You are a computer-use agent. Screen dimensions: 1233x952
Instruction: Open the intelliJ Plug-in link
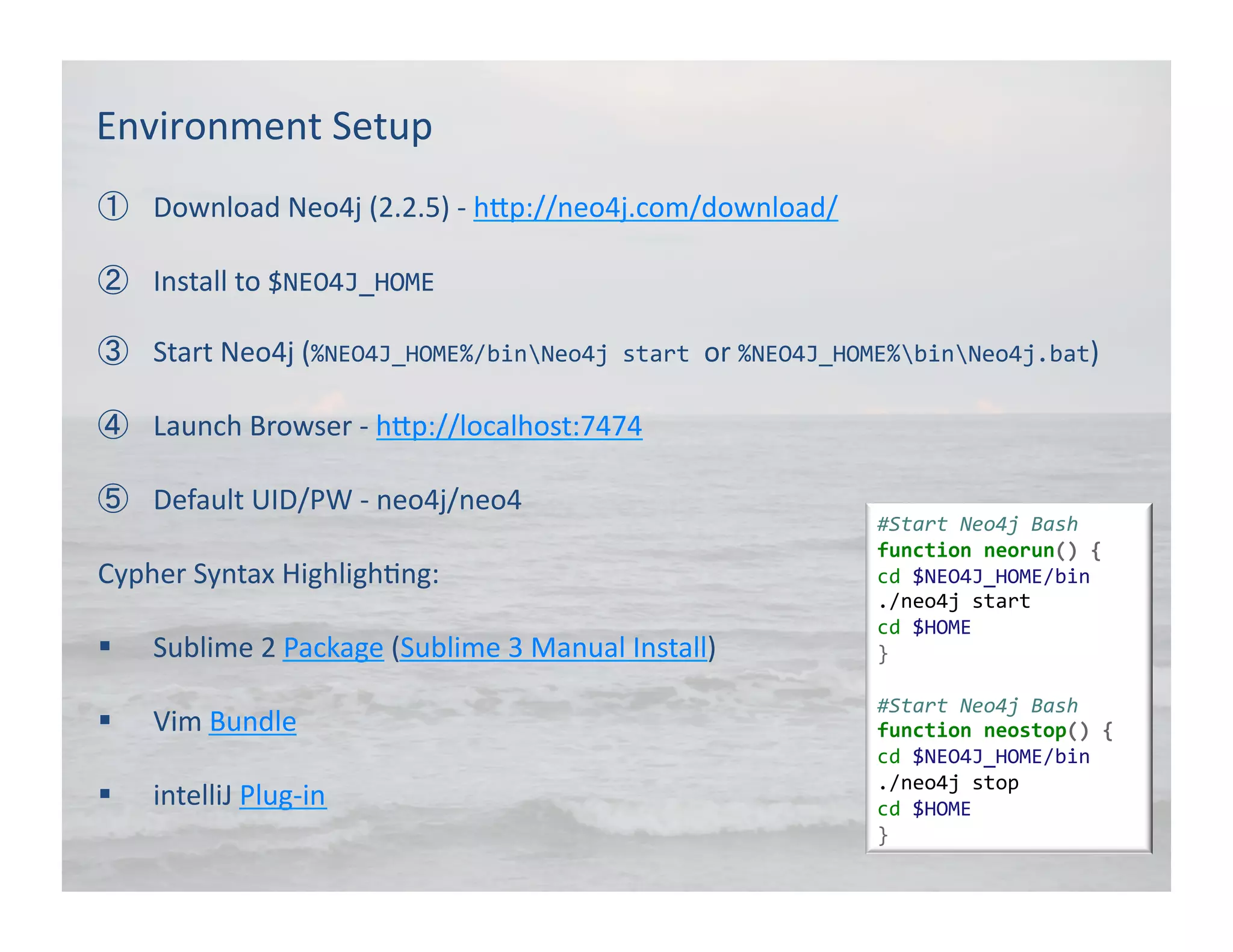tap(283, 796)
